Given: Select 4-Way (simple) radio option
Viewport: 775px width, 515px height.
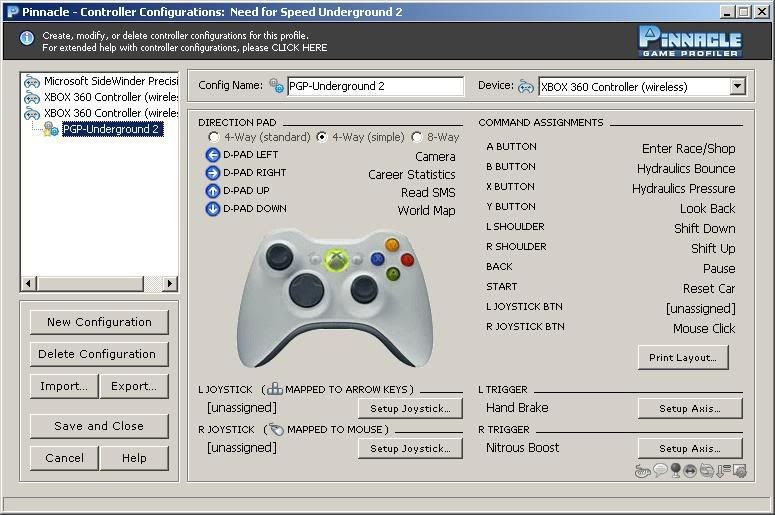Looking at the screenshot, I should click(360, 137).
